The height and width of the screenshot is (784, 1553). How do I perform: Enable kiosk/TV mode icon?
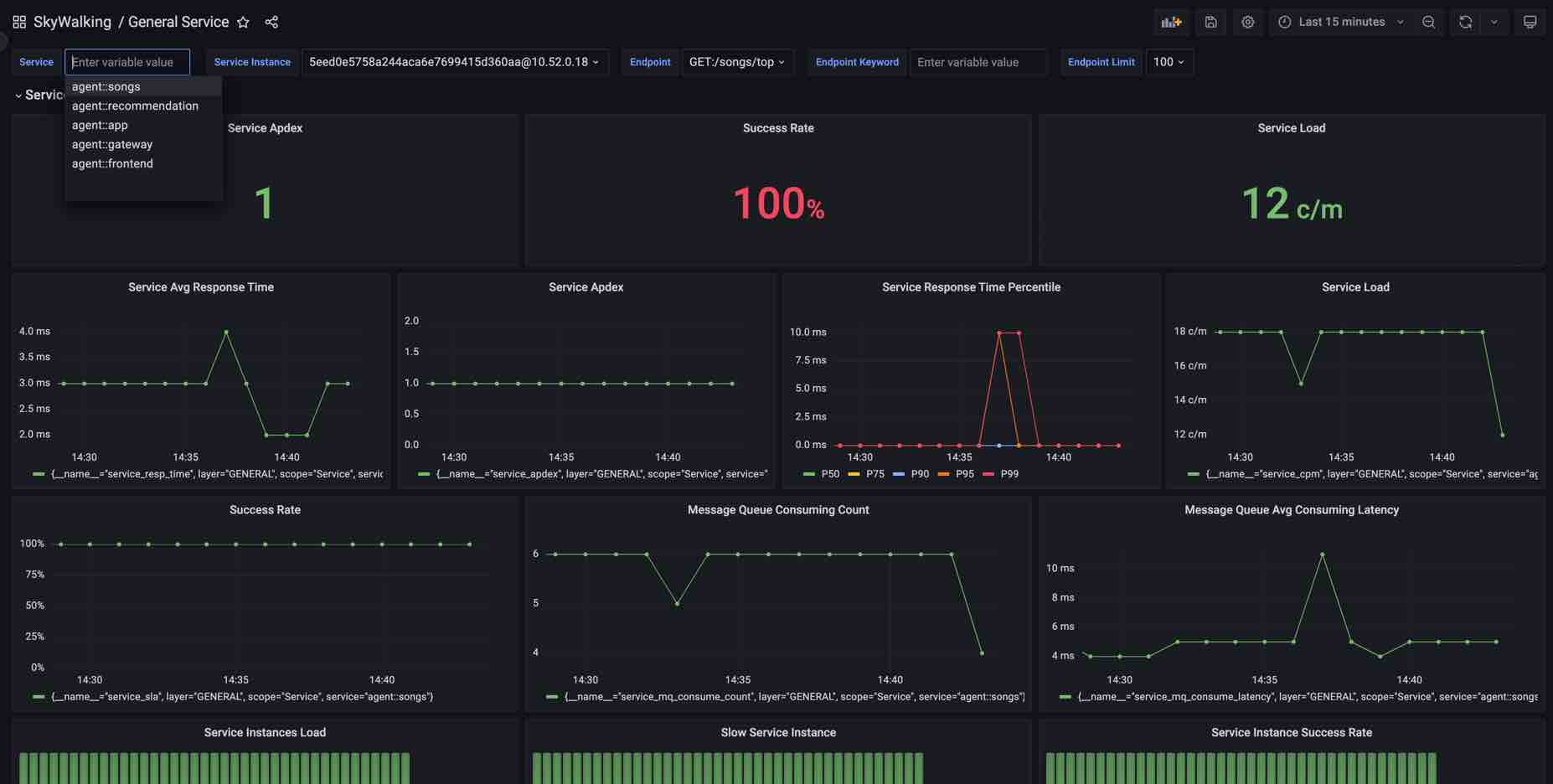[1530, 22]
